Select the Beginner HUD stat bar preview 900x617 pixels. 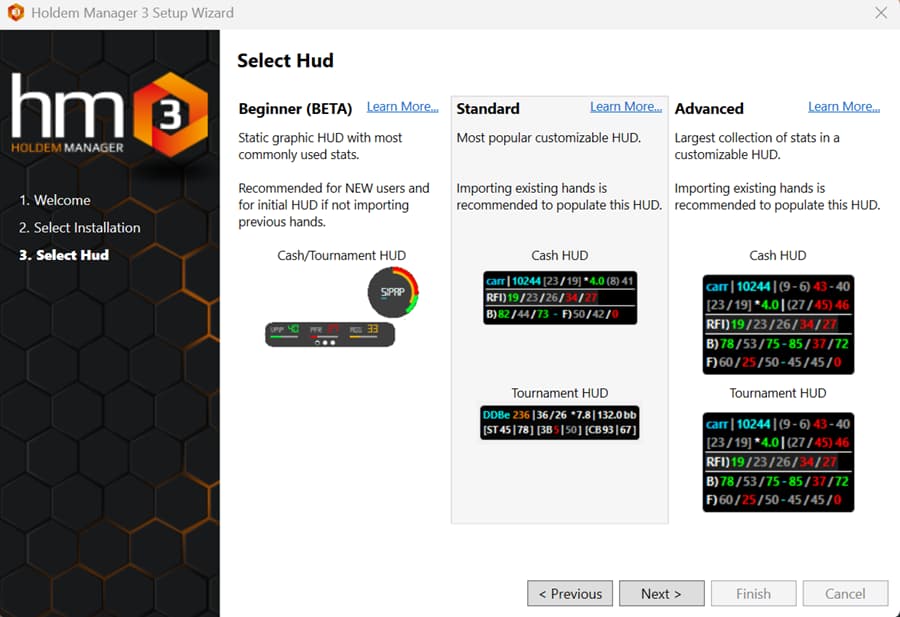pyautogui.click(x=330, y=334)
